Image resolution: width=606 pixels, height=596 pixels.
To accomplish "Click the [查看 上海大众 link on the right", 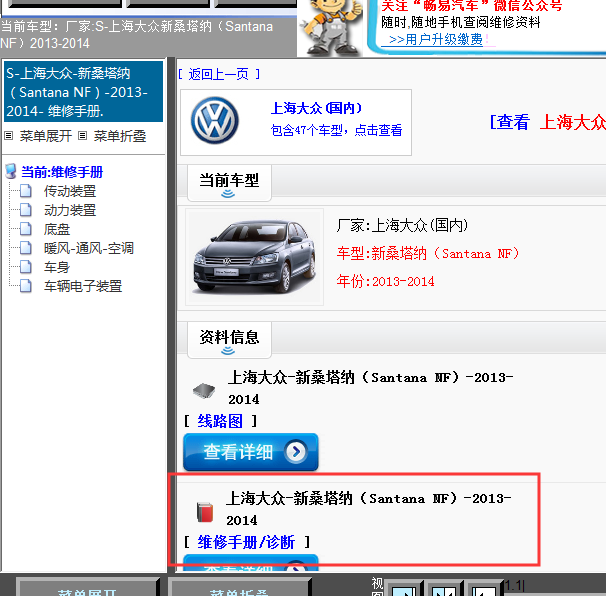I will (547, 122).
